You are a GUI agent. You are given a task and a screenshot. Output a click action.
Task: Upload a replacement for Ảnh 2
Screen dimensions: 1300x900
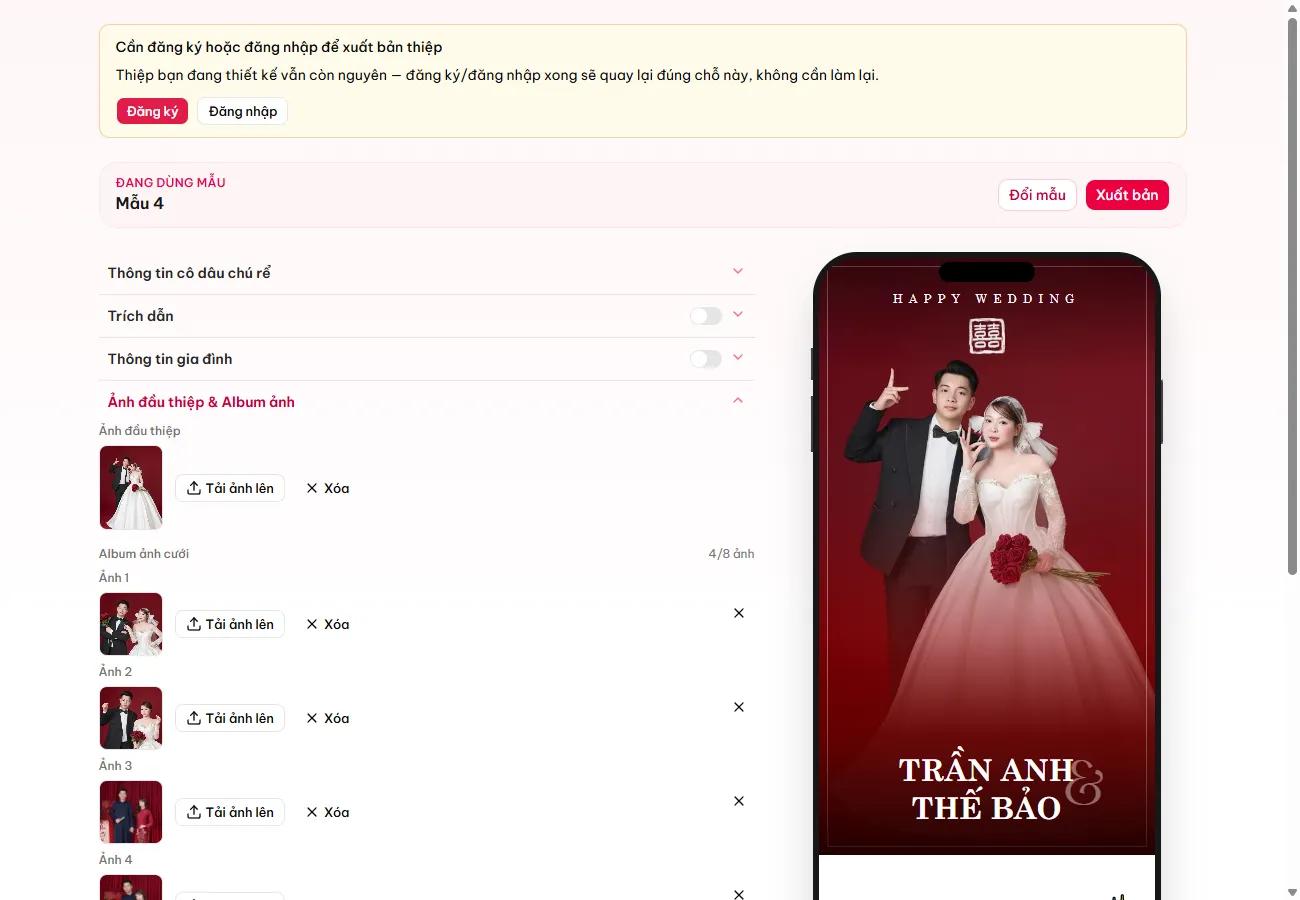coord(230,718)
